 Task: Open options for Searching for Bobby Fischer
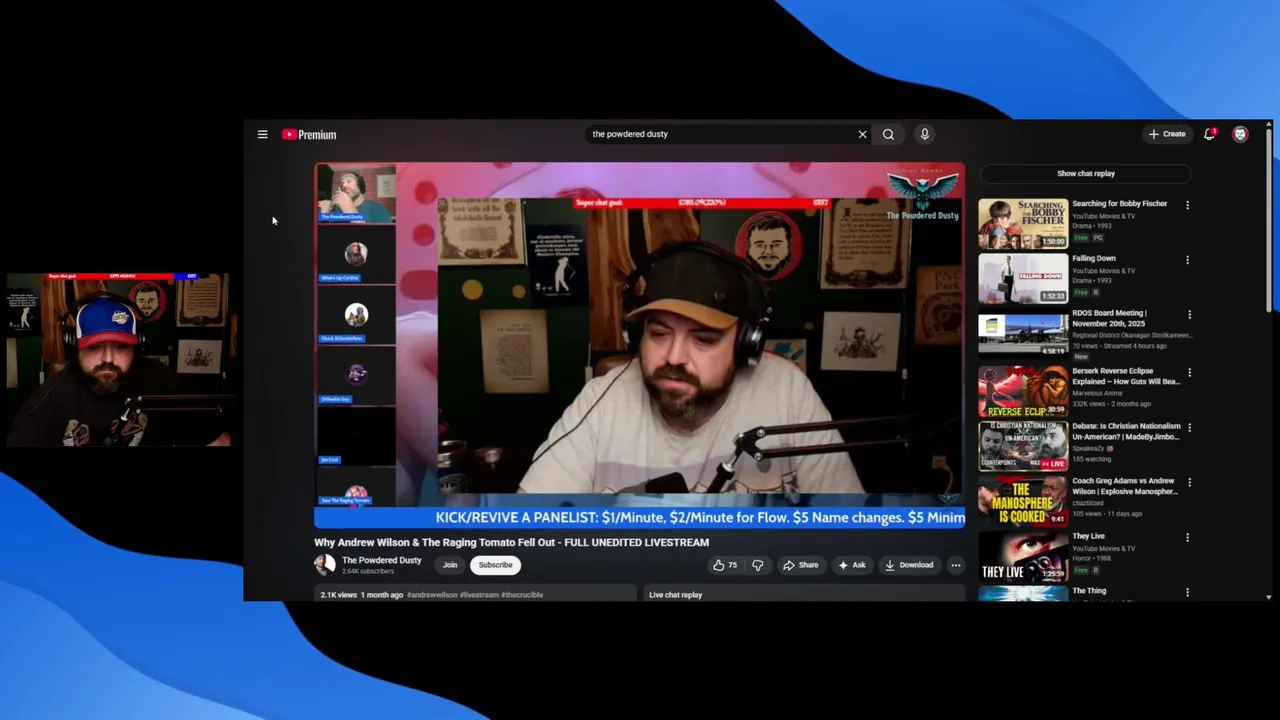coord(1187,205)
